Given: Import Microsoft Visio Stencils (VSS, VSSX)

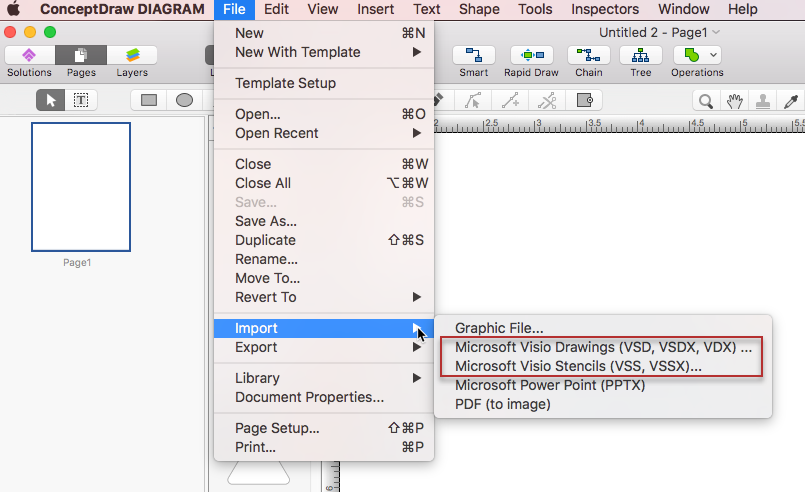Looking at the screenshot, I should coord(603,366).
